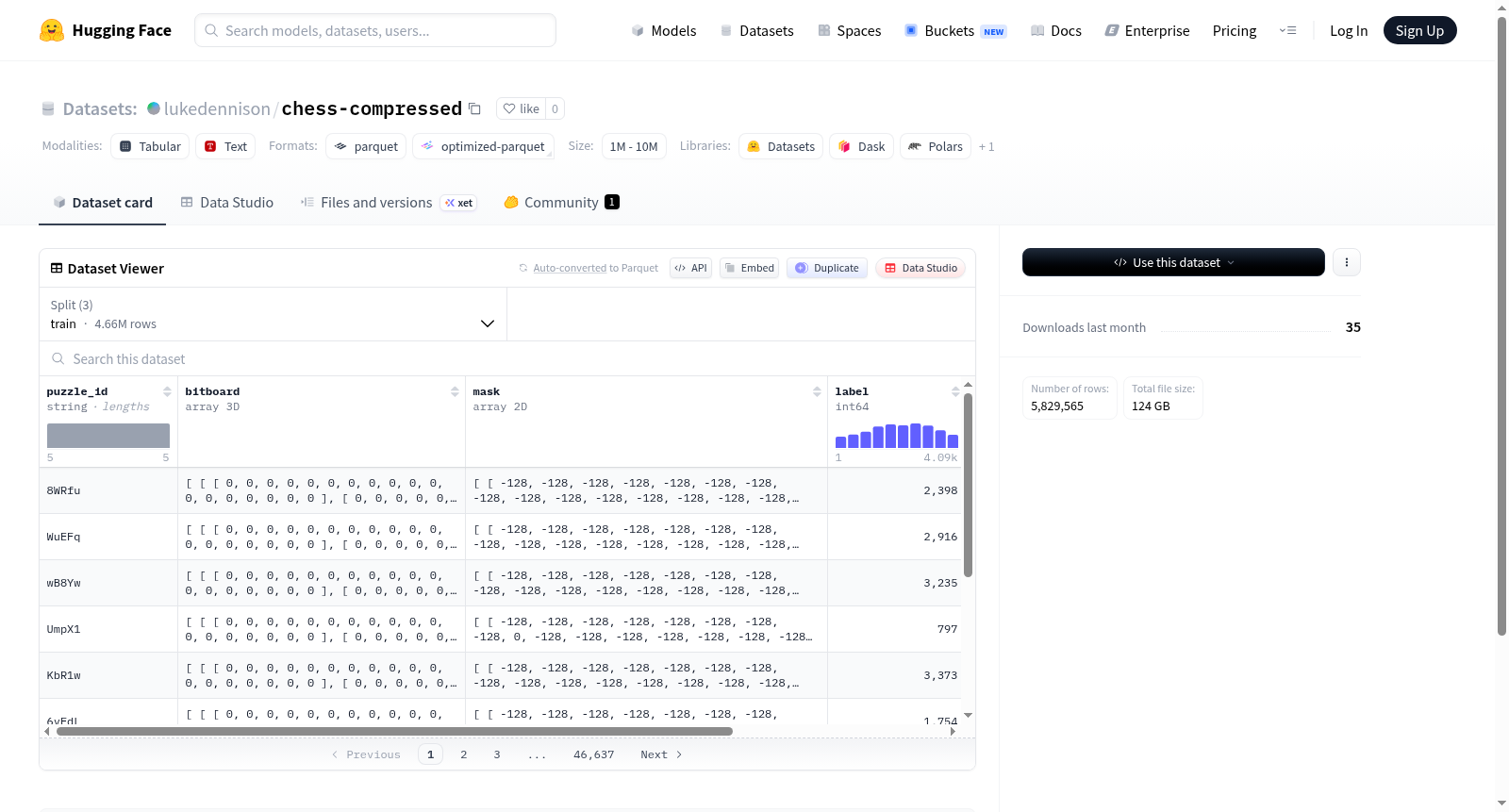Click the xet badge on Files tab
The width and height of the screenshot is (1509, 812).
click(458, 203)
